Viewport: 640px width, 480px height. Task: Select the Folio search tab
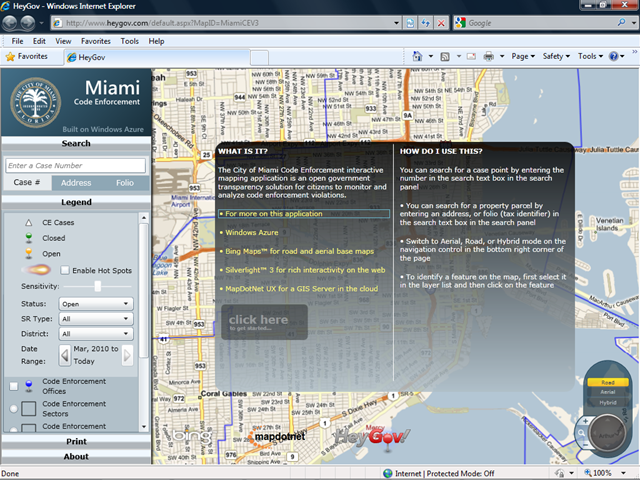[125, 183]
